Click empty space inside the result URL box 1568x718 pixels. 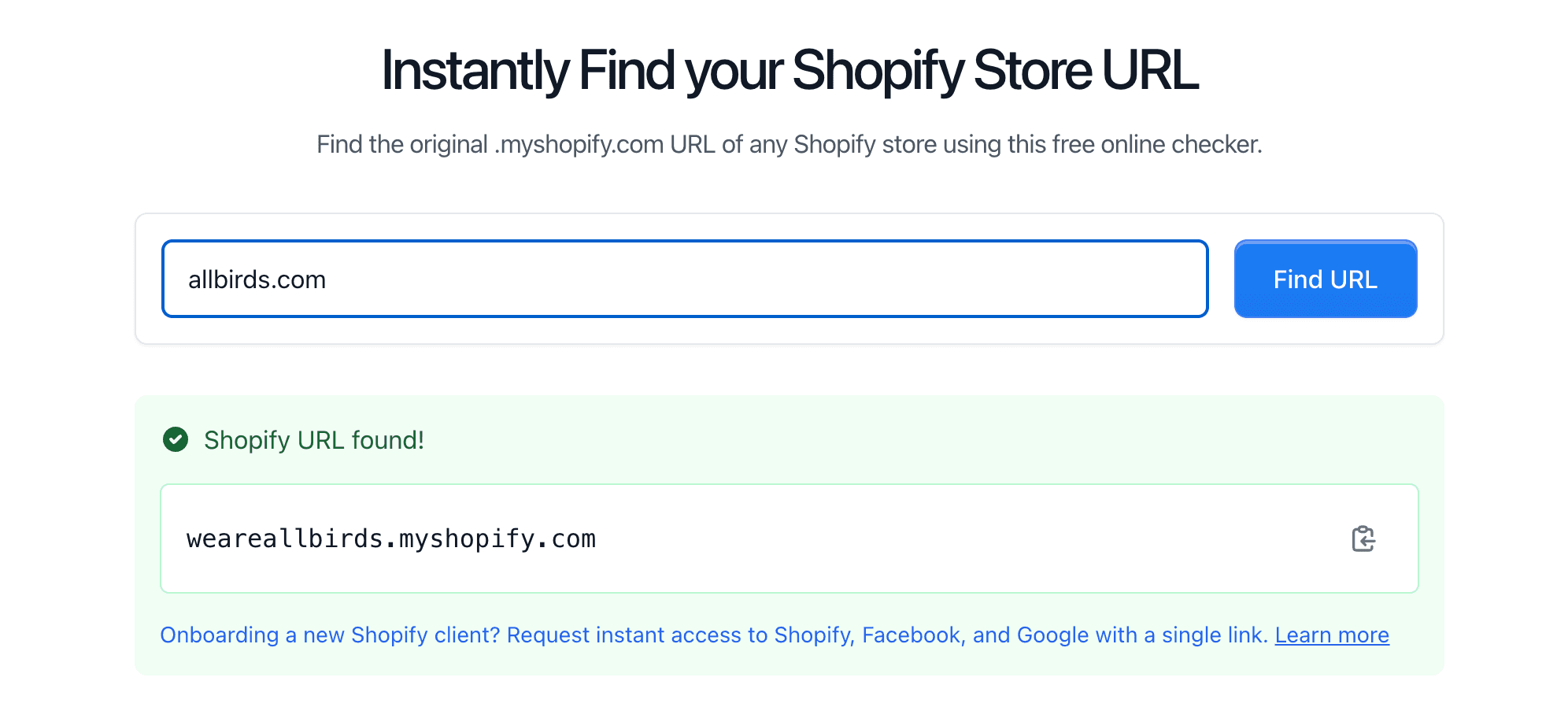(945, 539)
